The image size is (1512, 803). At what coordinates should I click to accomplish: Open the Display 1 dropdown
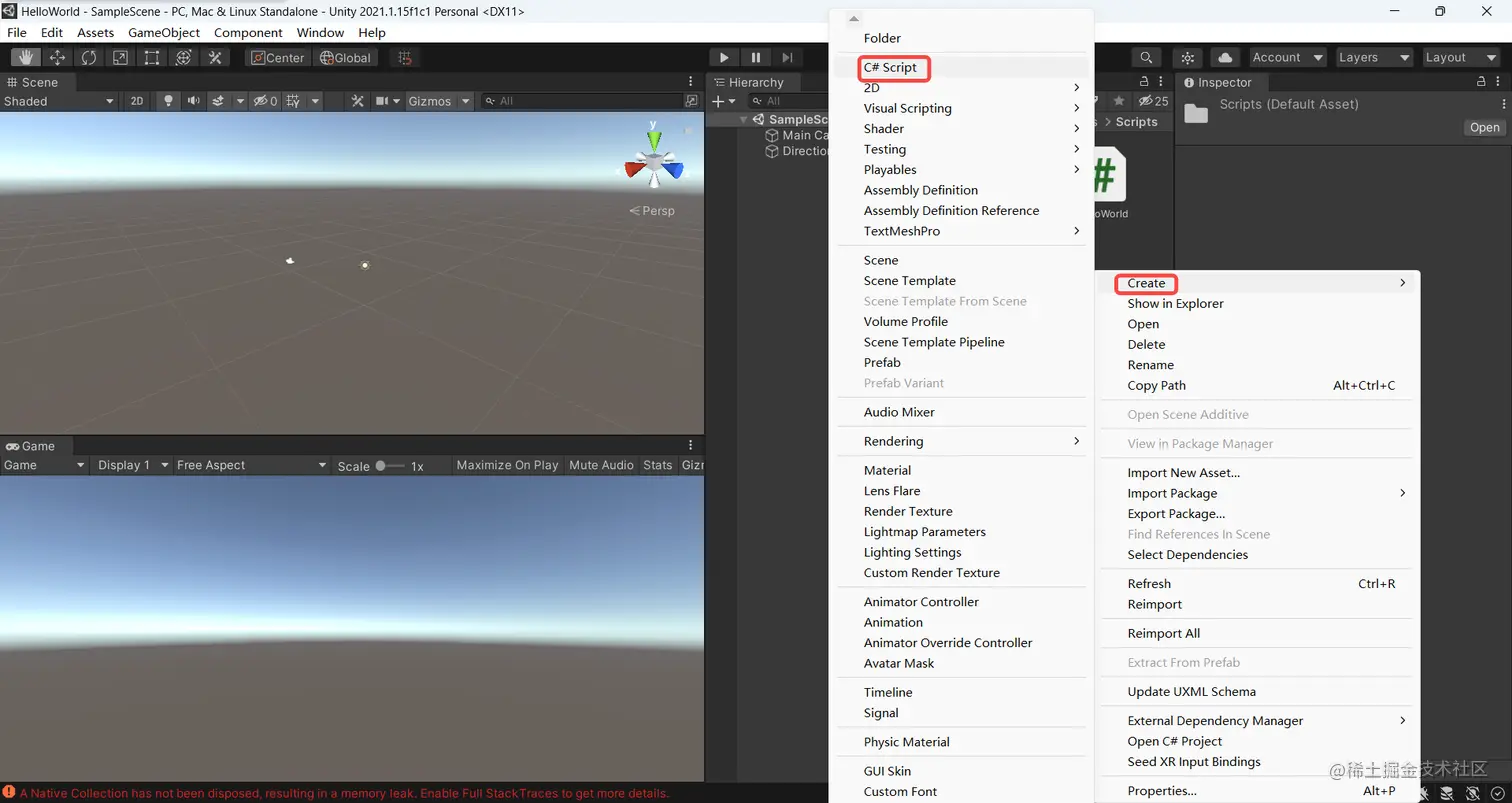click(131, 465)
